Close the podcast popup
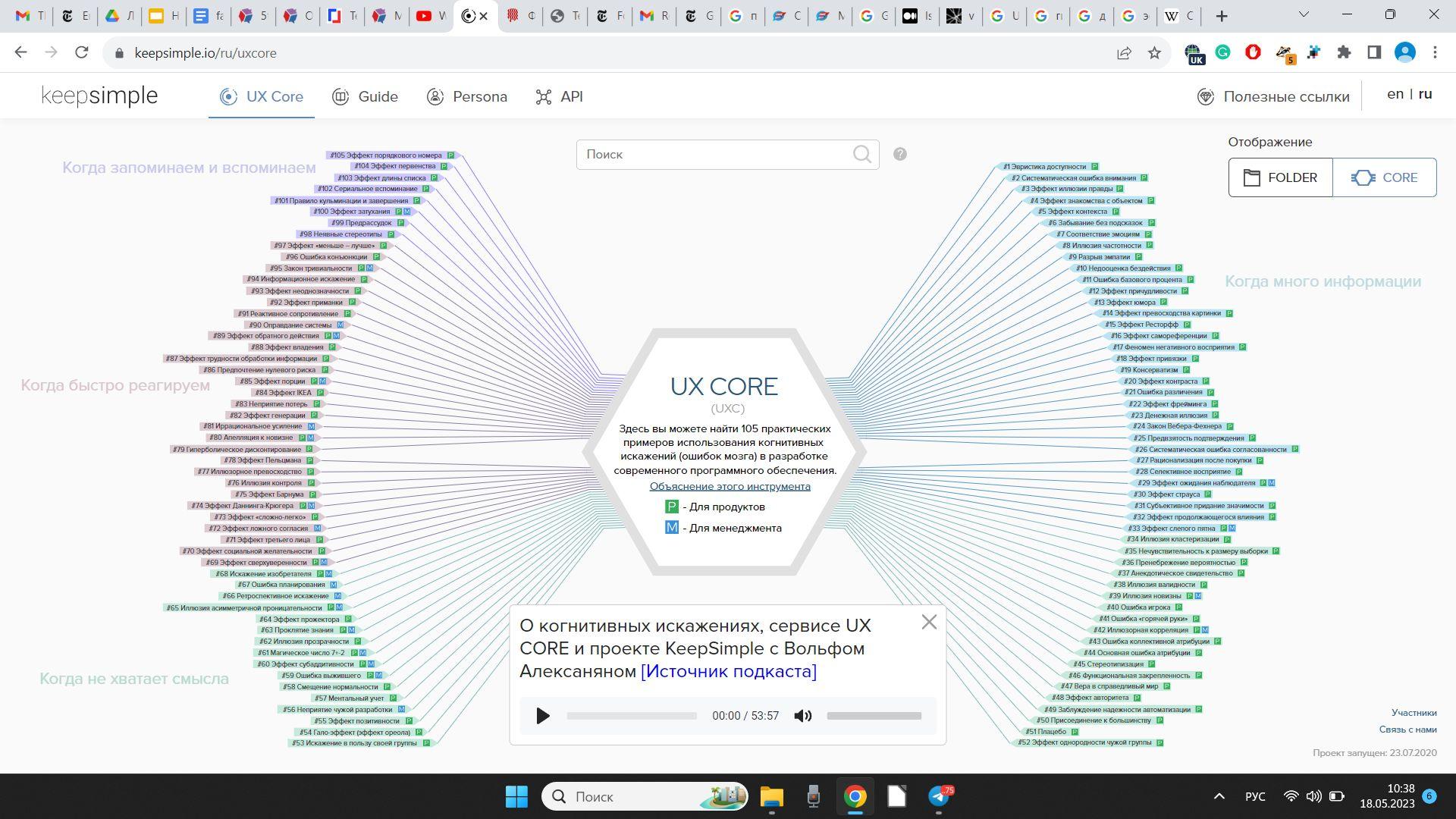Screen dimensions: 1456x819 (928, 623)
